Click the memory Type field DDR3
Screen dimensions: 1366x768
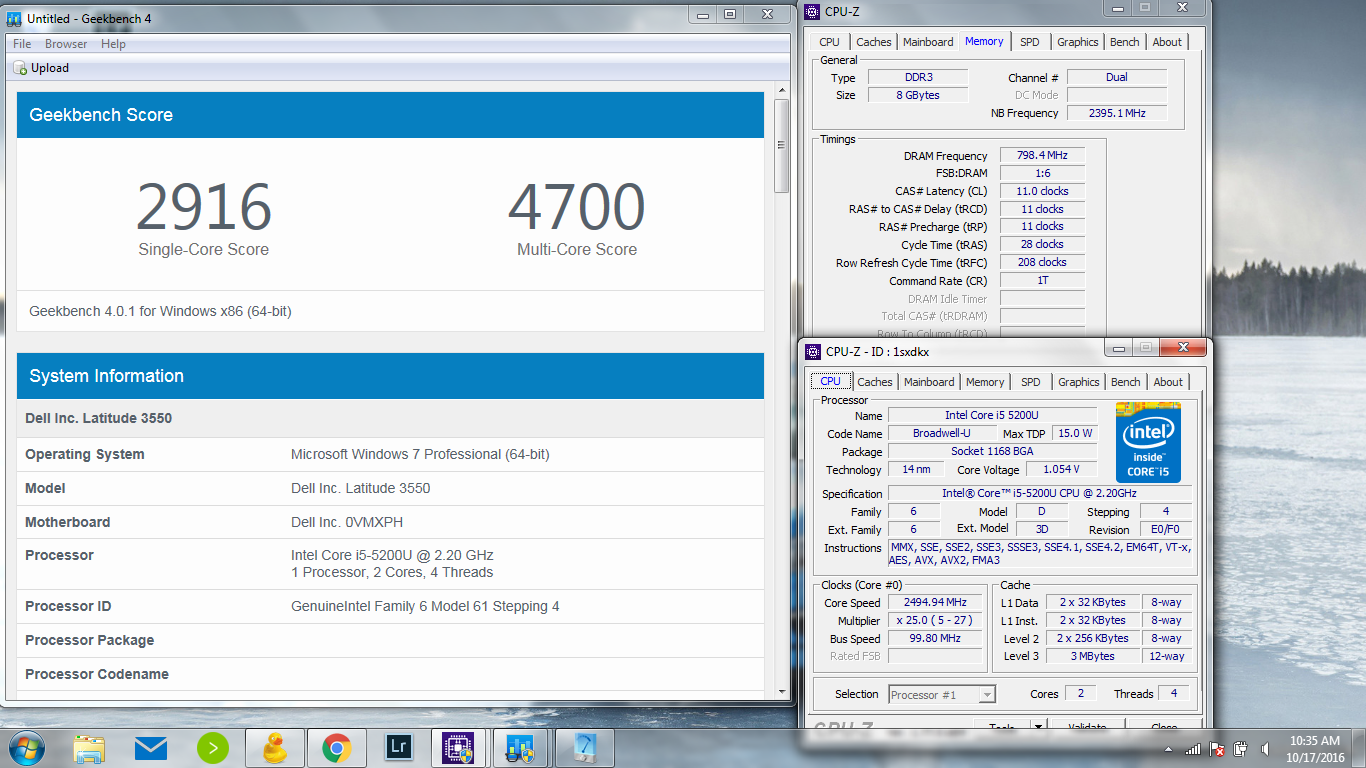(917, 77)
